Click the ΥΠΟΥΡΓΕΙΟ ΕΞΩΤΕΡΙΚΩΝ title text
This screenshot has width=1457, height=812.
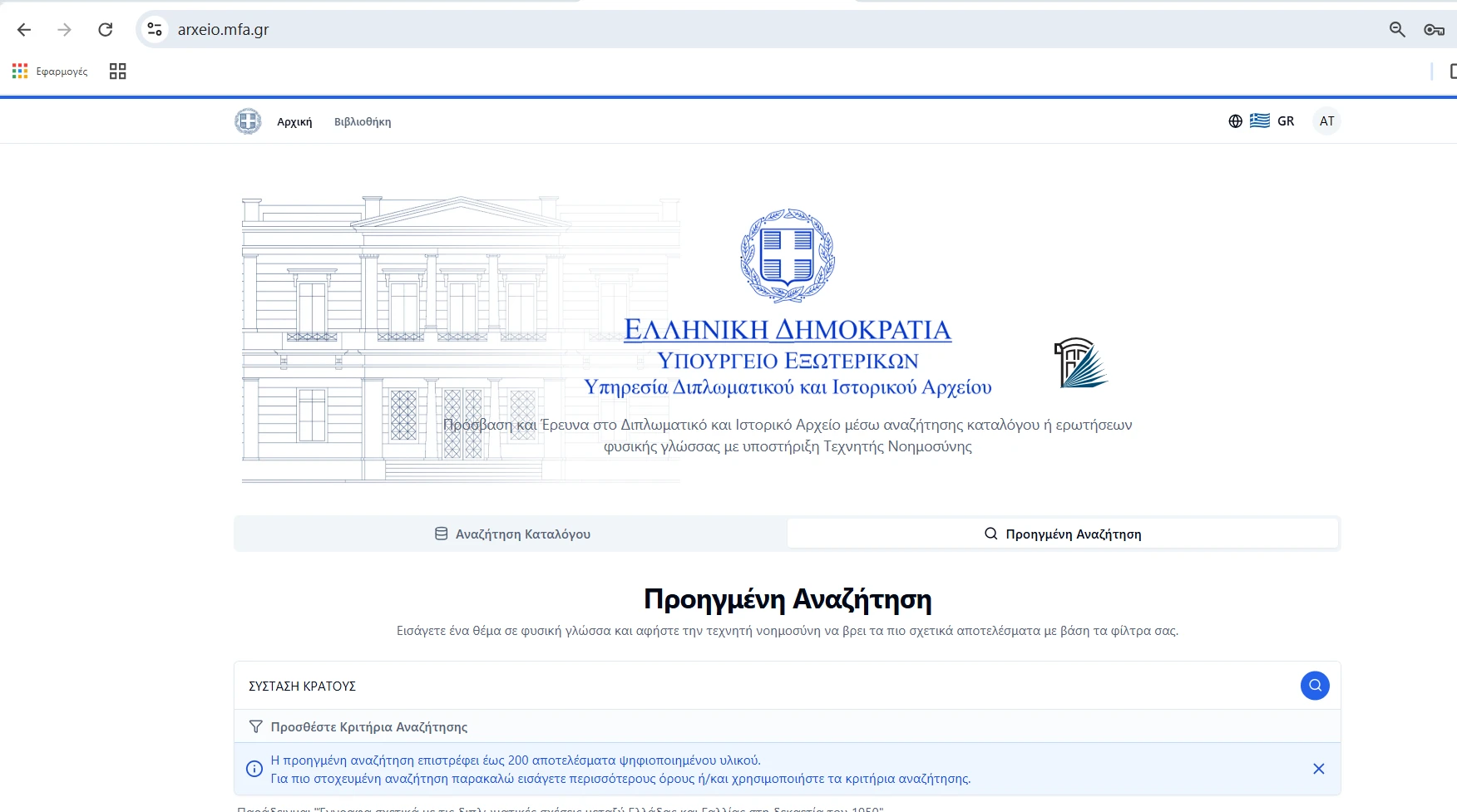[x=788, y=361]
